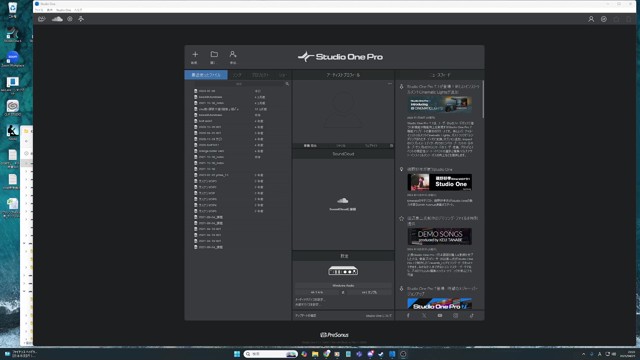Select the highlighted recent files tab
Image resolution: width=640 pixels, height=360 pixels.
coord(206,75)
